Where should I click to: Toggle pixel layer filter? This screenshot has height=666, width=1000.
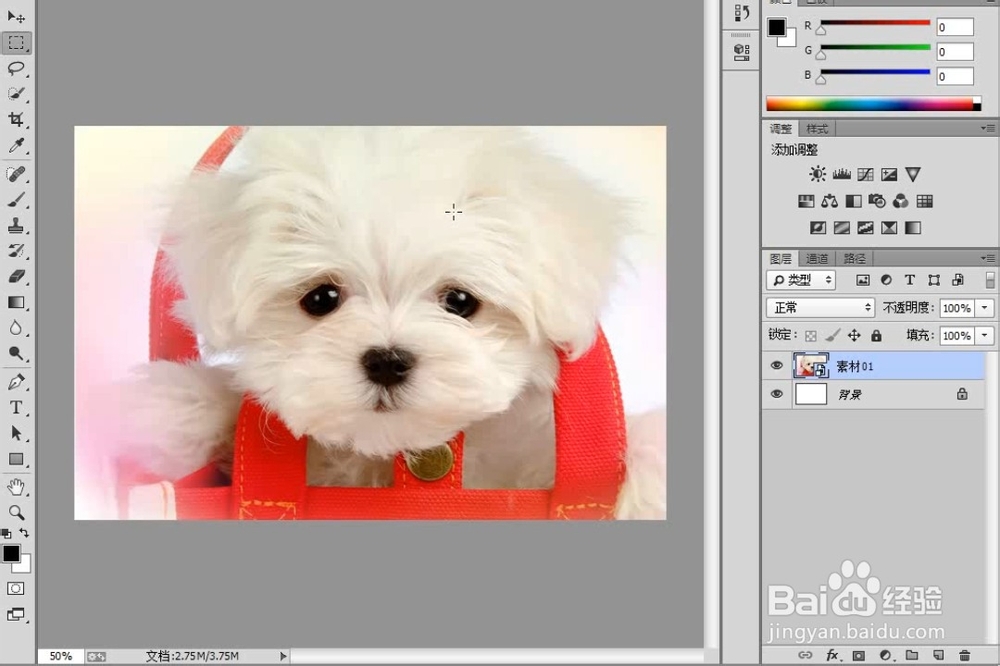[863, 280]
